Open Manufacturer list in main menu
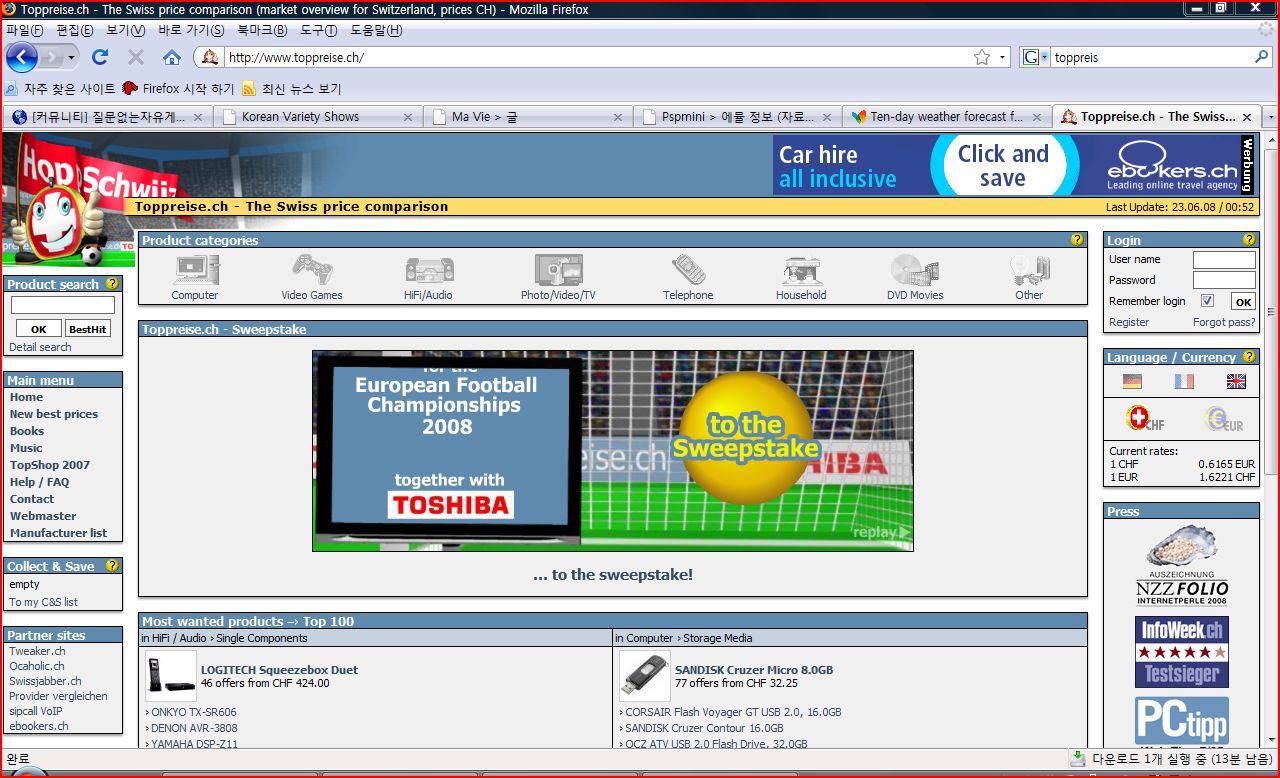 click(x=58, y=533)
